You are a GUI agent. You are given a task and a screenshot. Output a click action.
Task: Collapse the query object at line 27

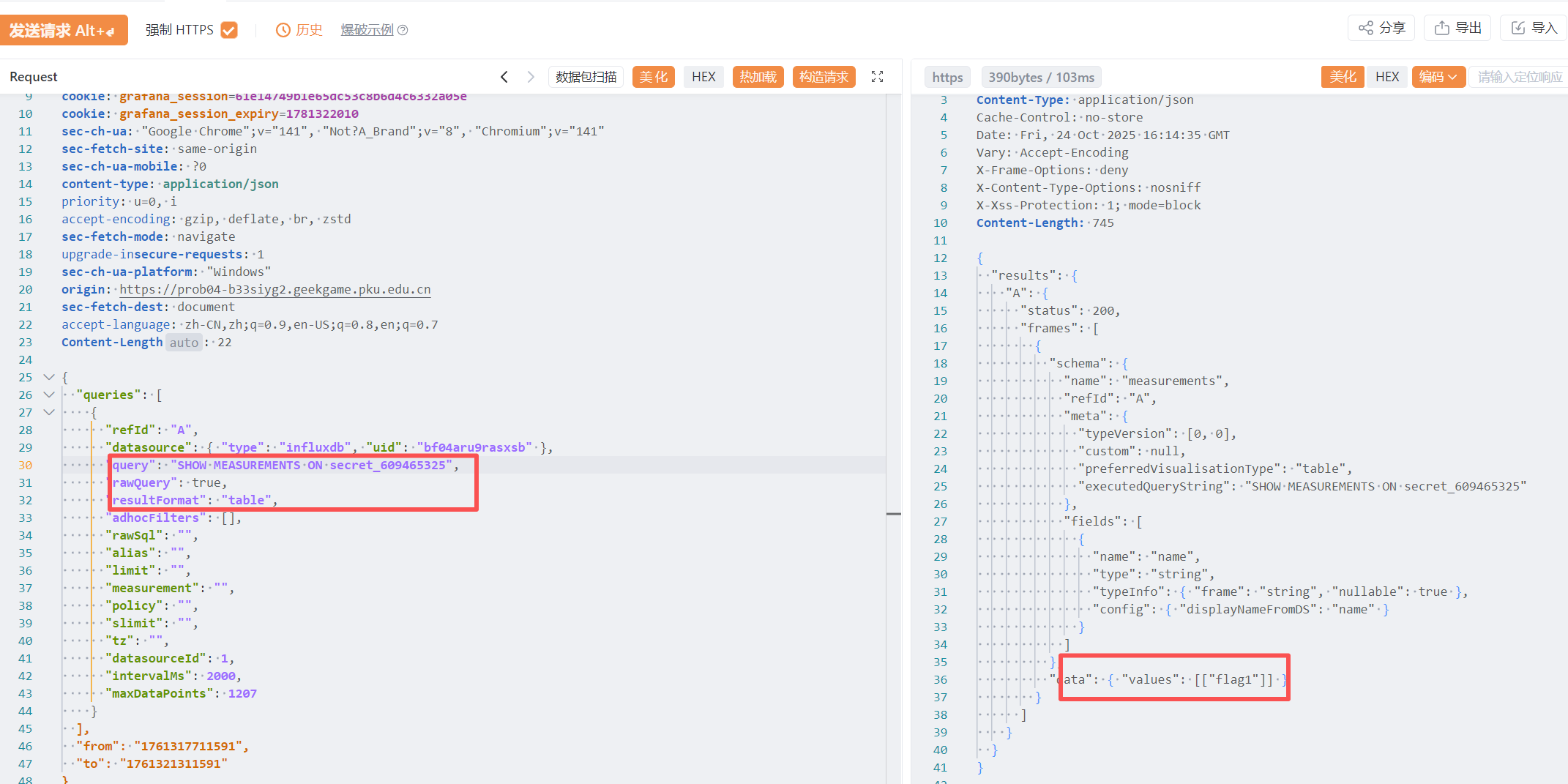coord(49,412)
